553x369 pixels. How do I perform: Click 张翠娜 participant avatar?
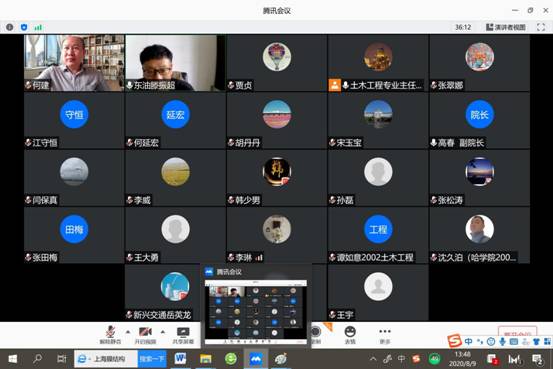click(479, 57)
